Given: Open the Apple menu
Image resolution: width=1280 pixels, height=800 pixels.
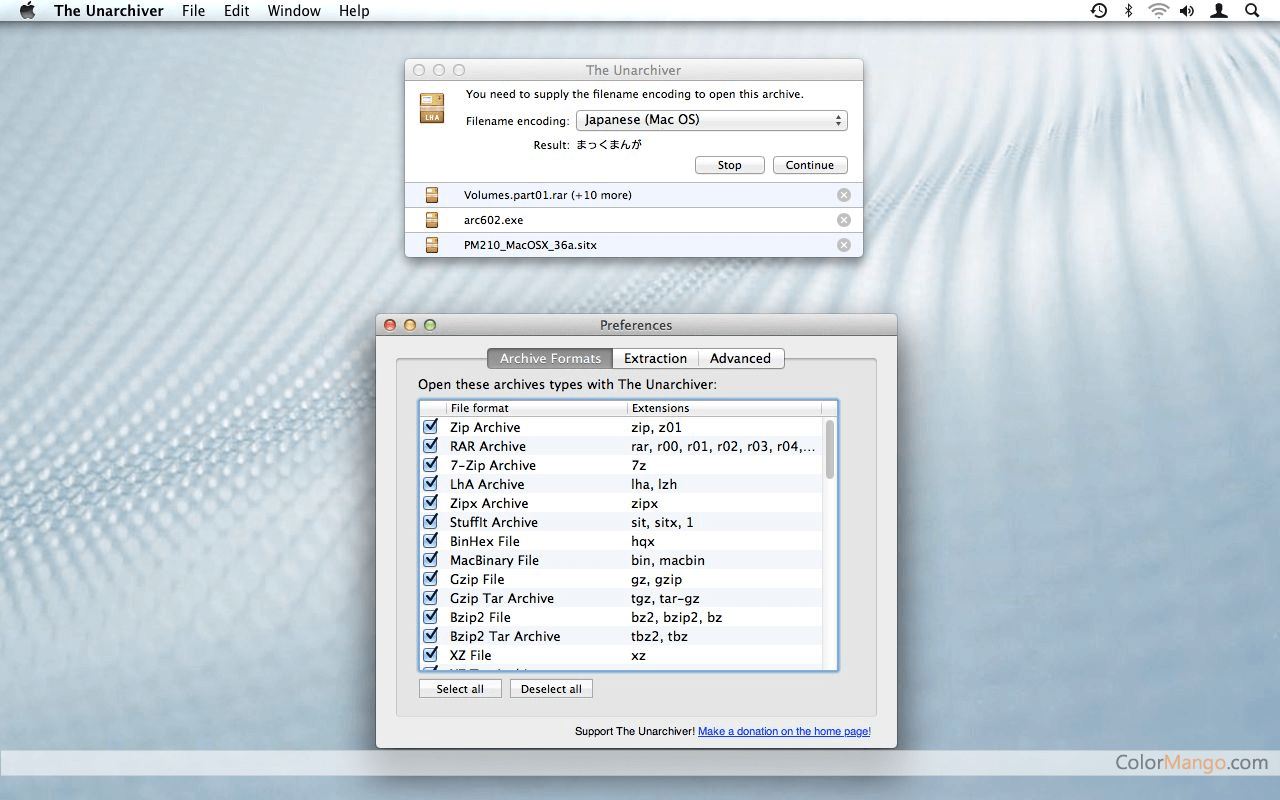Looking at the screenshot, I should click(27, 11).
